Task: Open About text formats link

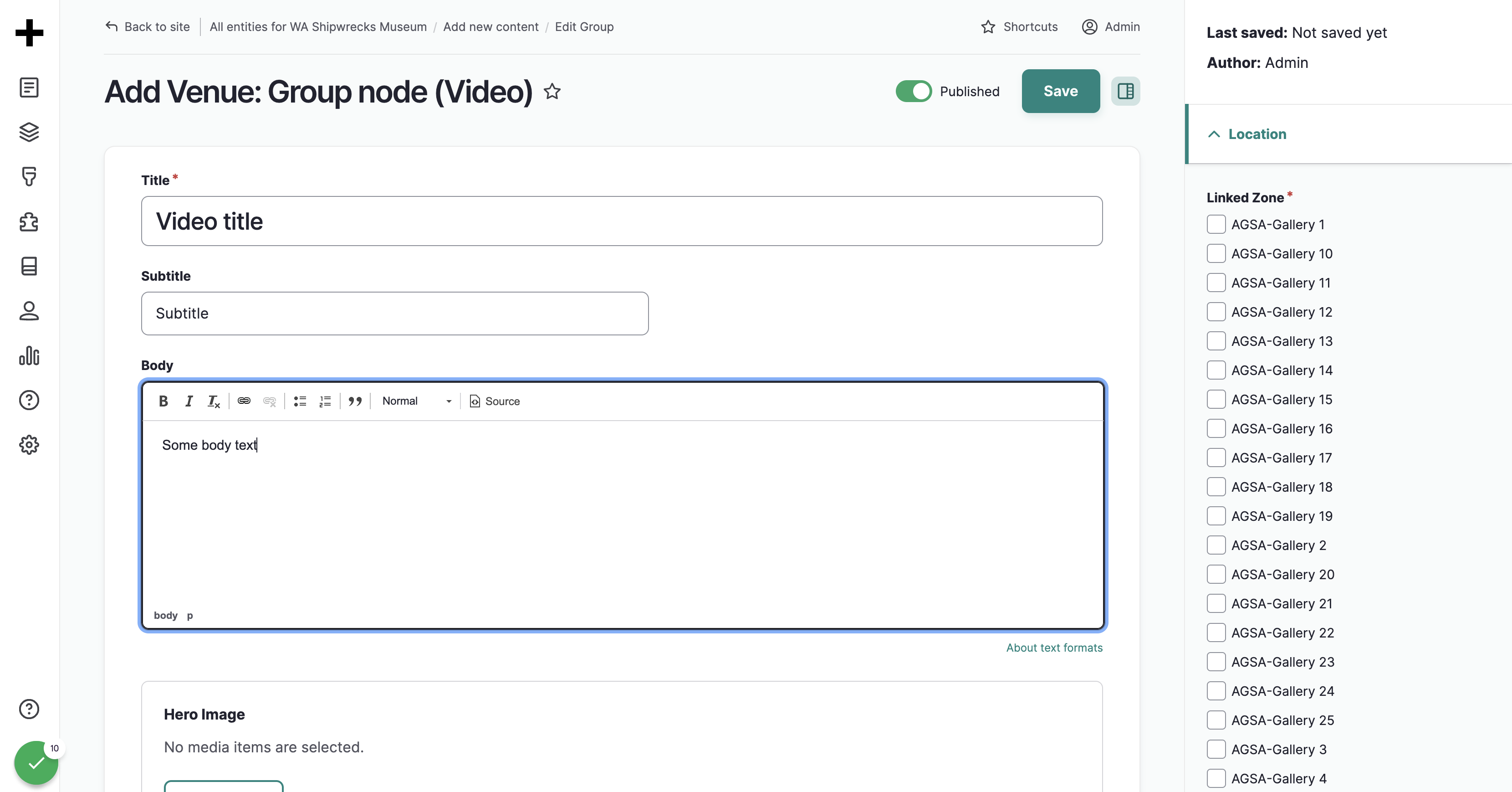Action: [x=1054, y=648]
